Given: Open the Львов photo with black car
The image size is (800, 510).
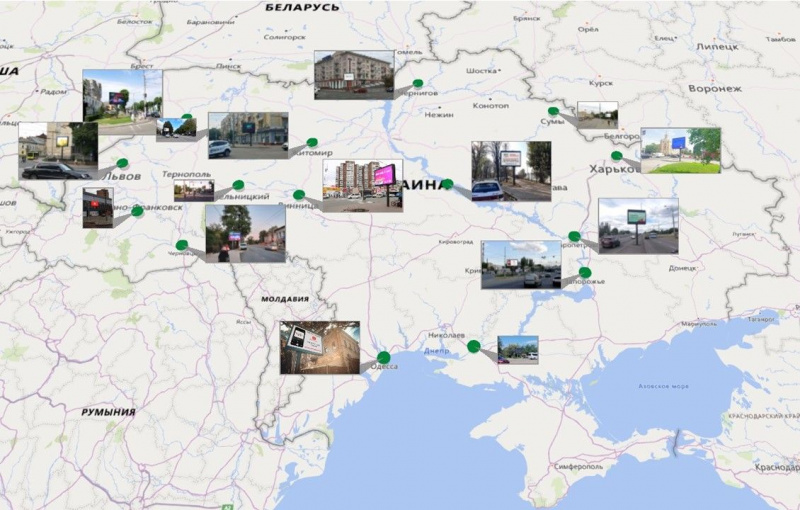Looking at the screenshot, I should coord(57,151).
